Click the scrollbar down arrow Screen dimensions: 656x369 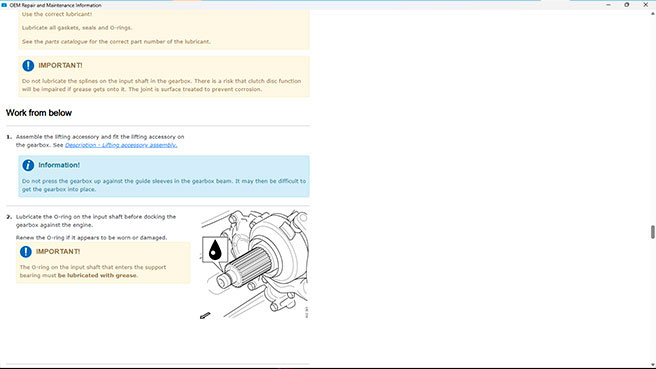(x=652, y=365)
